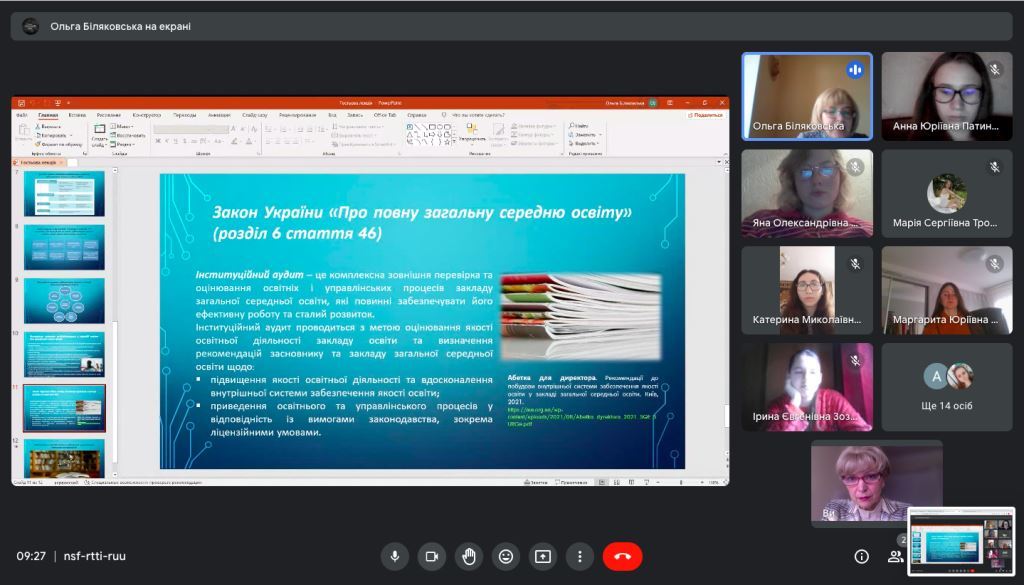The image size is (1024, 585).
Task: Raise your hand in the meeting
Action: (x=468, y=556)
